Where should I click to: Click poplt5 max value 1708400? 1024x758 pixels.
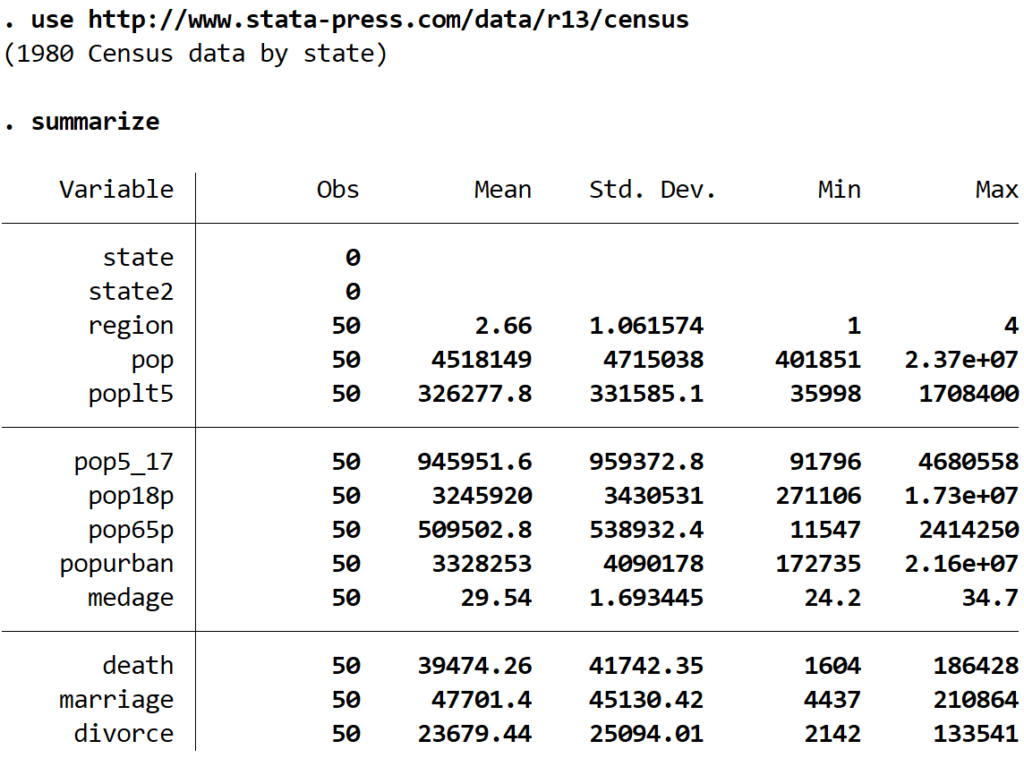[x=968, y=394]
